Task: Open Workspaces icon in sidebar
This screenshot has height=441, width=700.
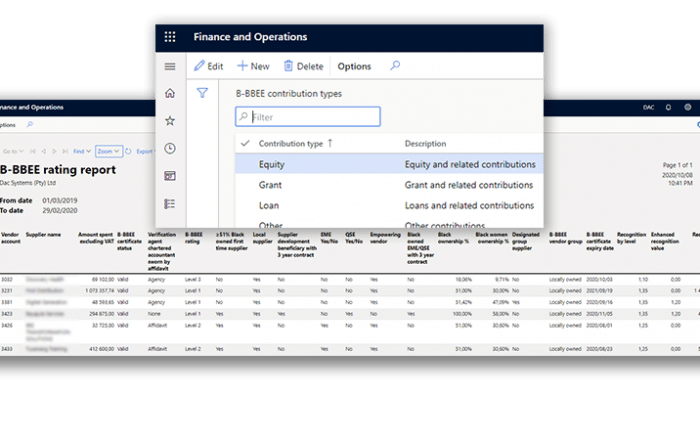Action: click(170, 176)
